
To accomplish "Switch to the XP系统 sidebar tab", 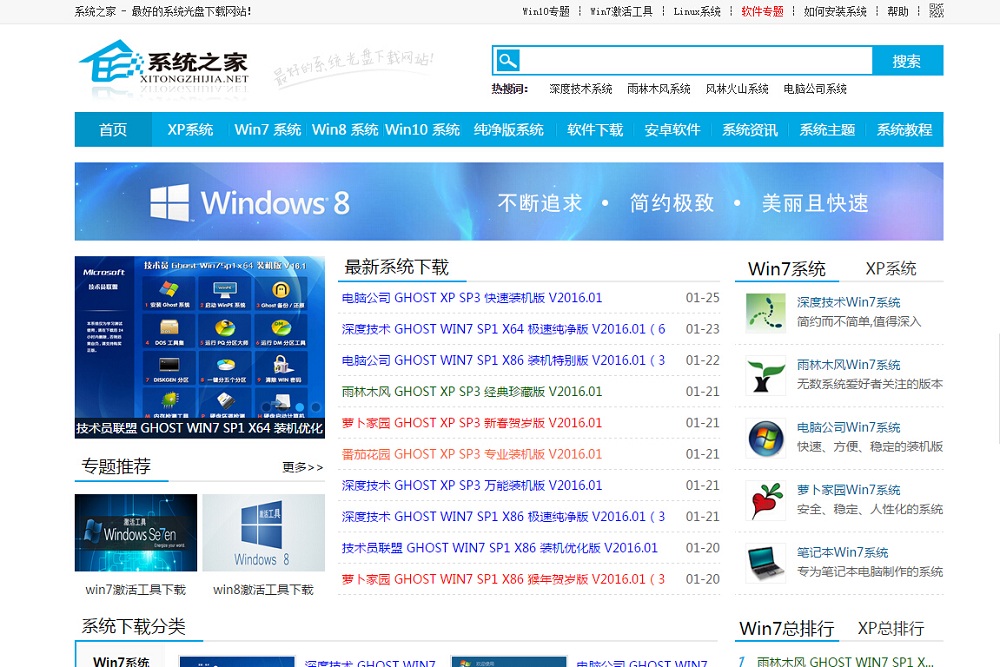I will click(890, 268).
